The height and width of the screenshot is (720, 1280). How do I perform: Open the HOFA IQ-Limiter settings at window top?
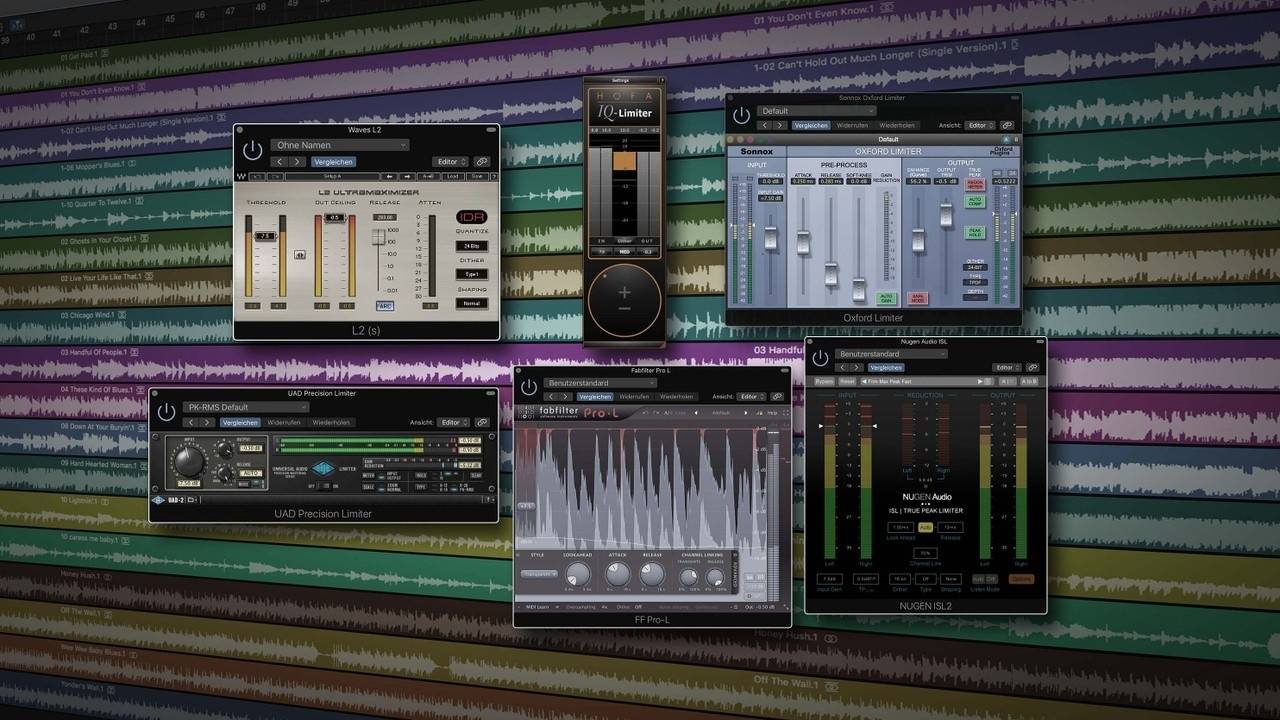pos(619,80)
